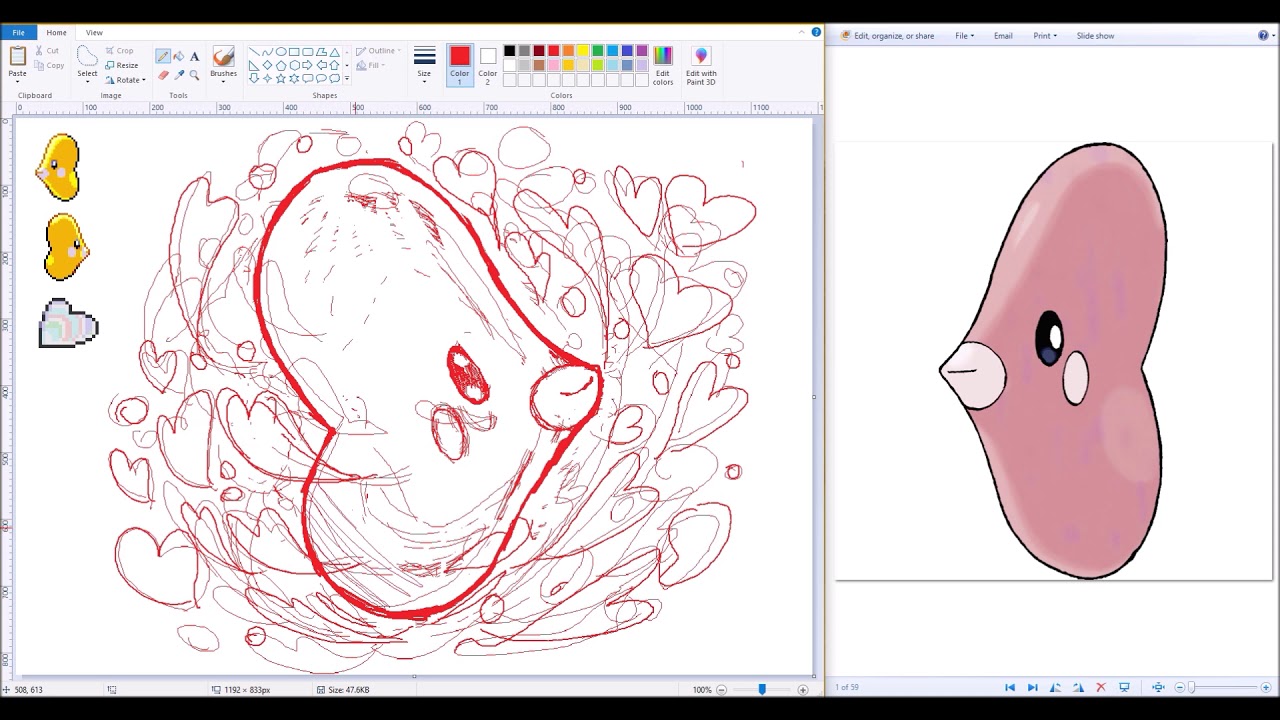
Task: Click the shape Fill button
Action: pyautogui.click(x=371, y=65)
